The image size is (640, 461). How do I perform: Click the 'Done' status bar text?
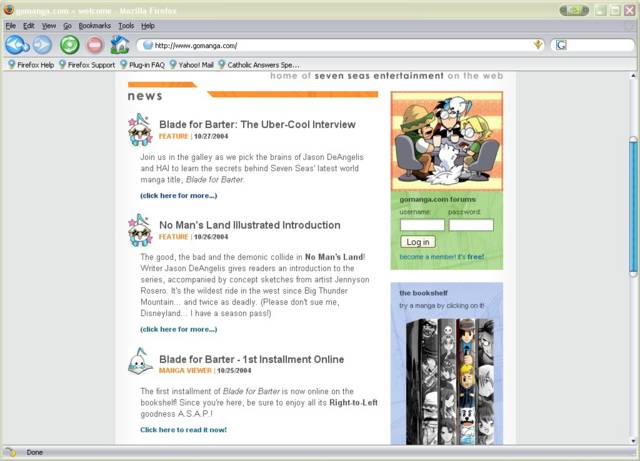(x=35, y=452)
